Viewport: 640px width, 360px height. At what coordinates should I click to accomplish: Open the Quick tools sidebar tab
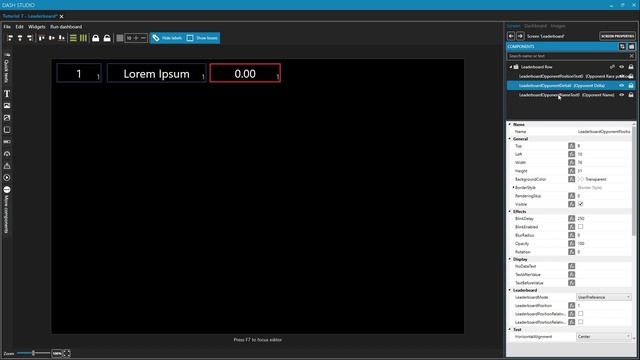7,68
